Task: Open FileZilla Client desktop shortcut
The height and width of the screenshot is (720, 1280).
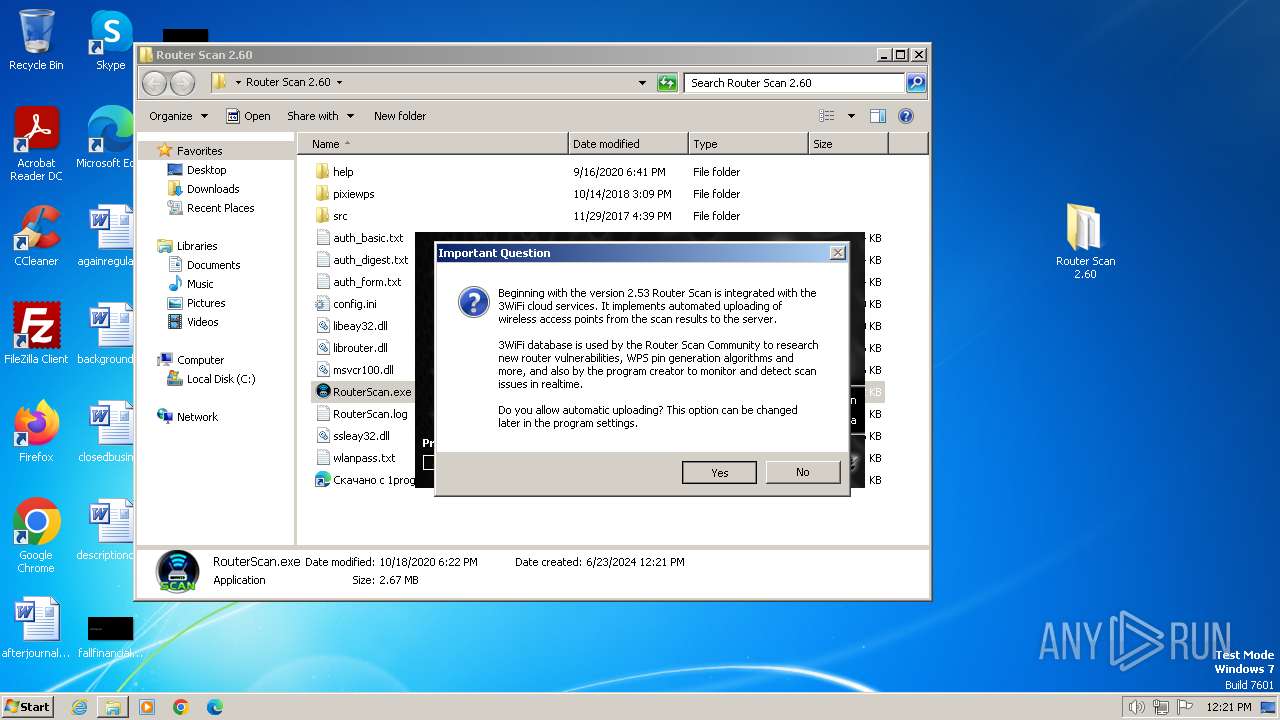Action: tap(36, 334)
